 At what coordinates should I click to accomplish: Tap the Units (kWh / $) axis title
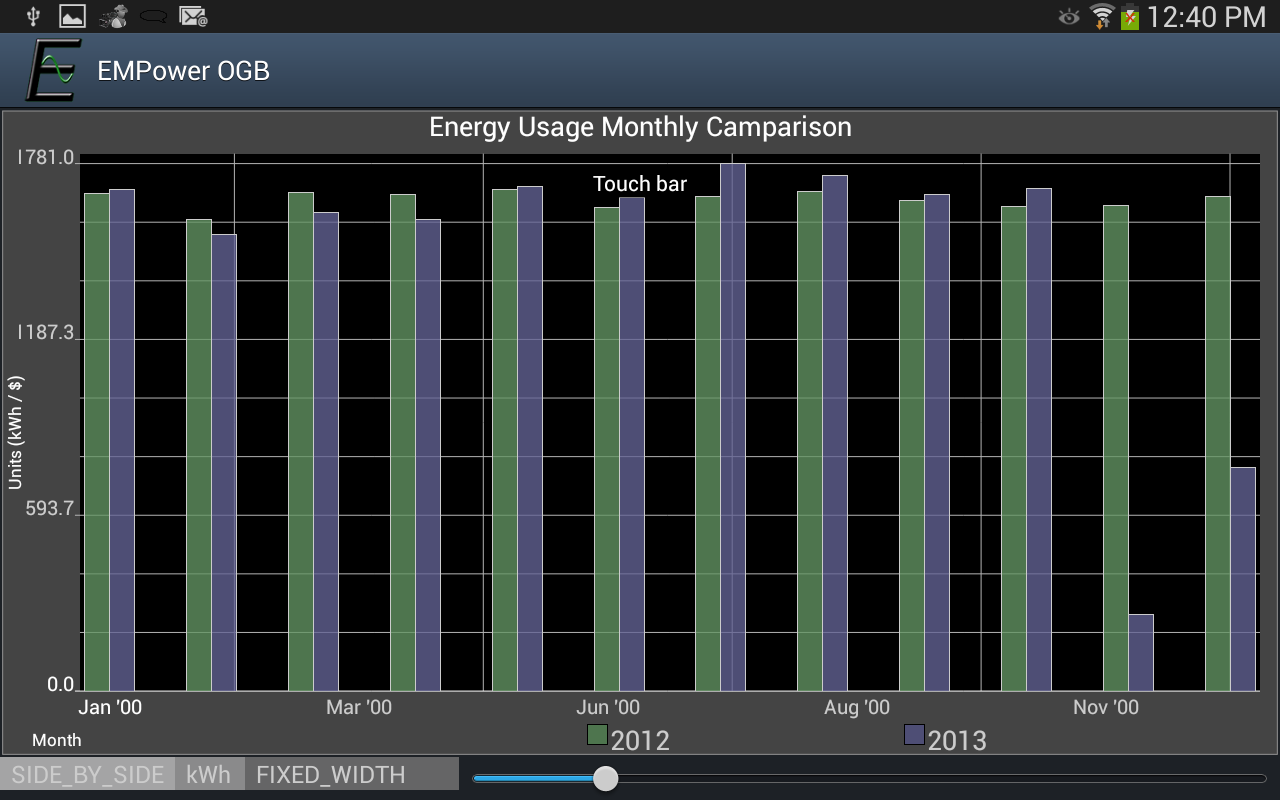click(16, 433)
